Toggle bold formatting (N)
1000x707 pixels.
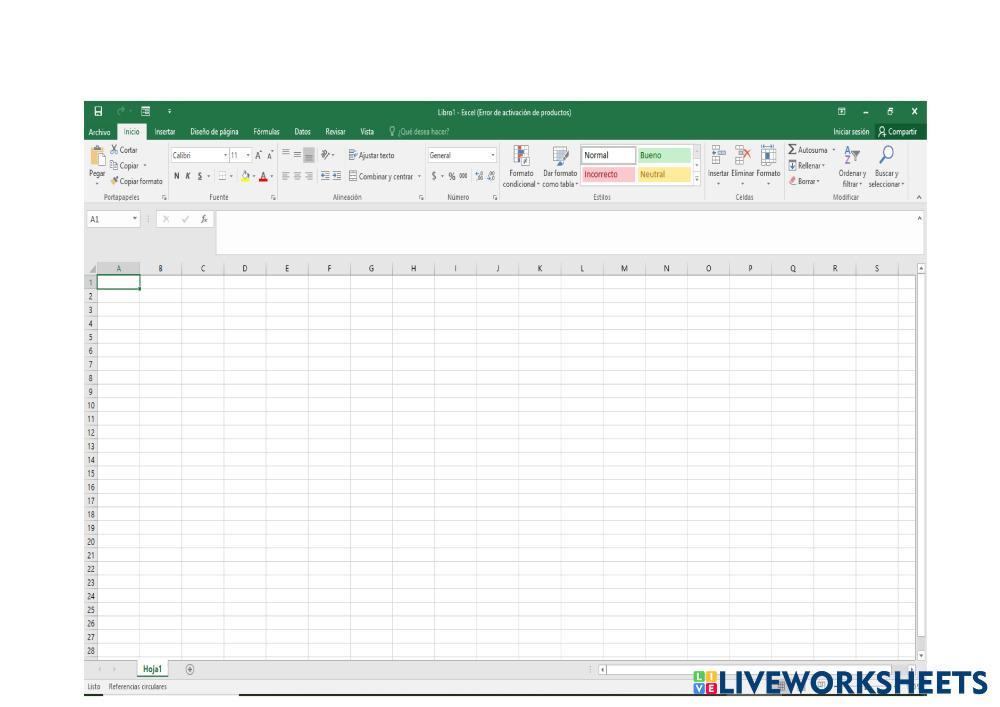click(x=177, y=175)
